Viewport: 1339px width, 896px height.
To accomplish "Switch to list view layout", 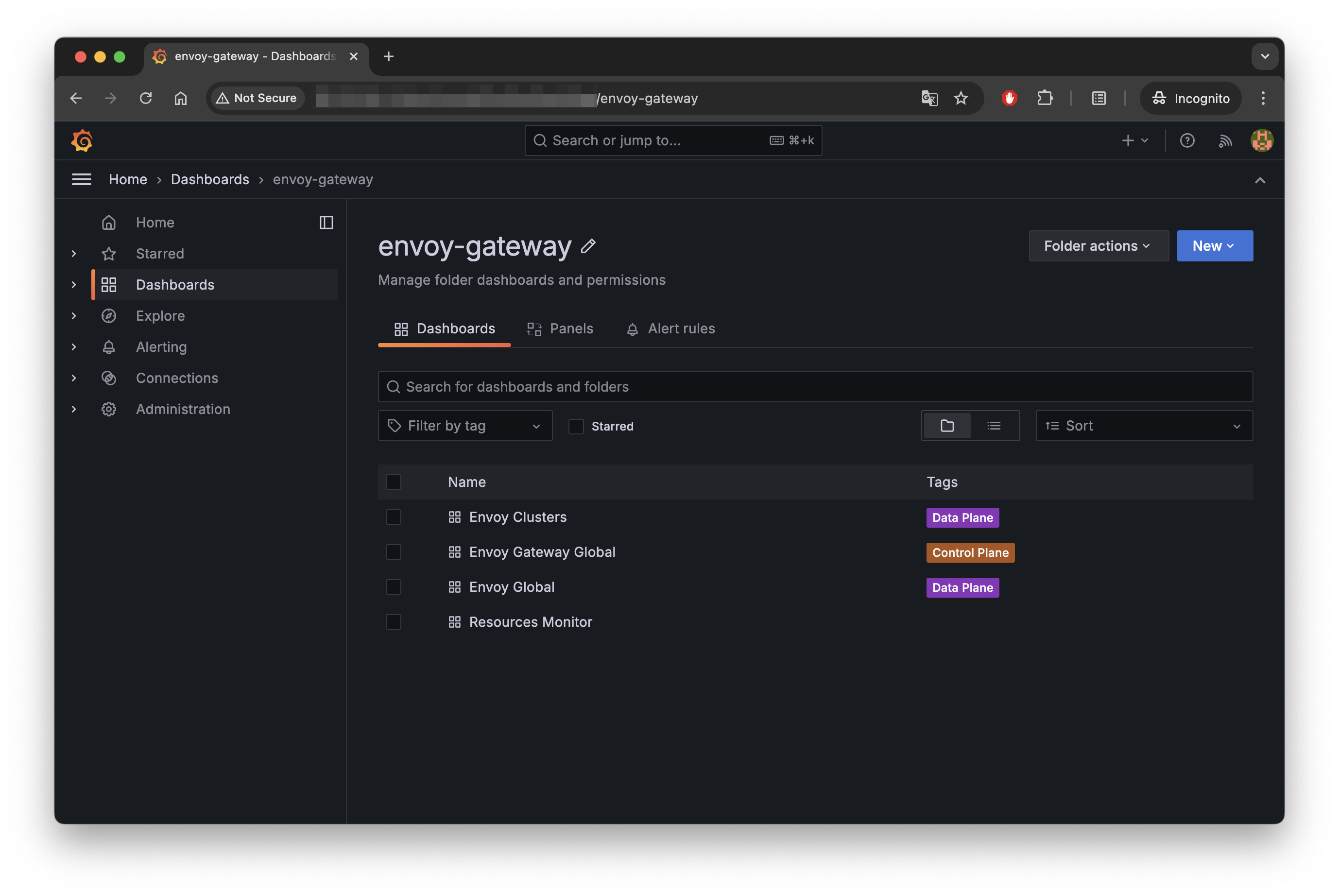I will [994, 426].
